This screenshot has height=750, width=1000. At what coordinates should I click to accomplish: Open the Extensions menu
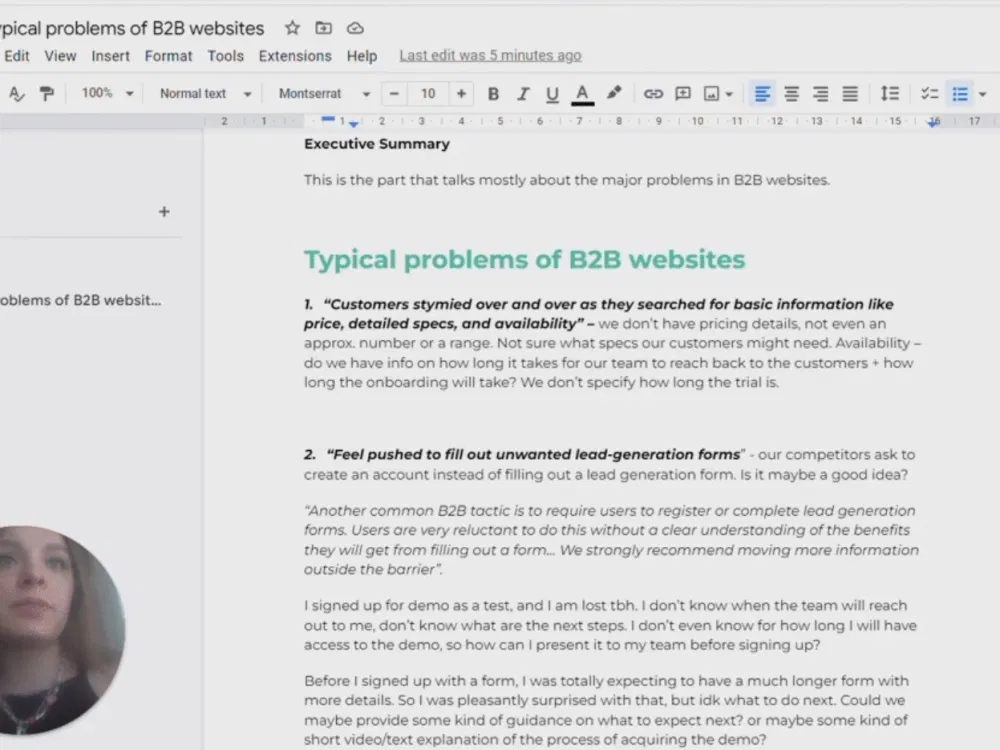pos(295,56)
